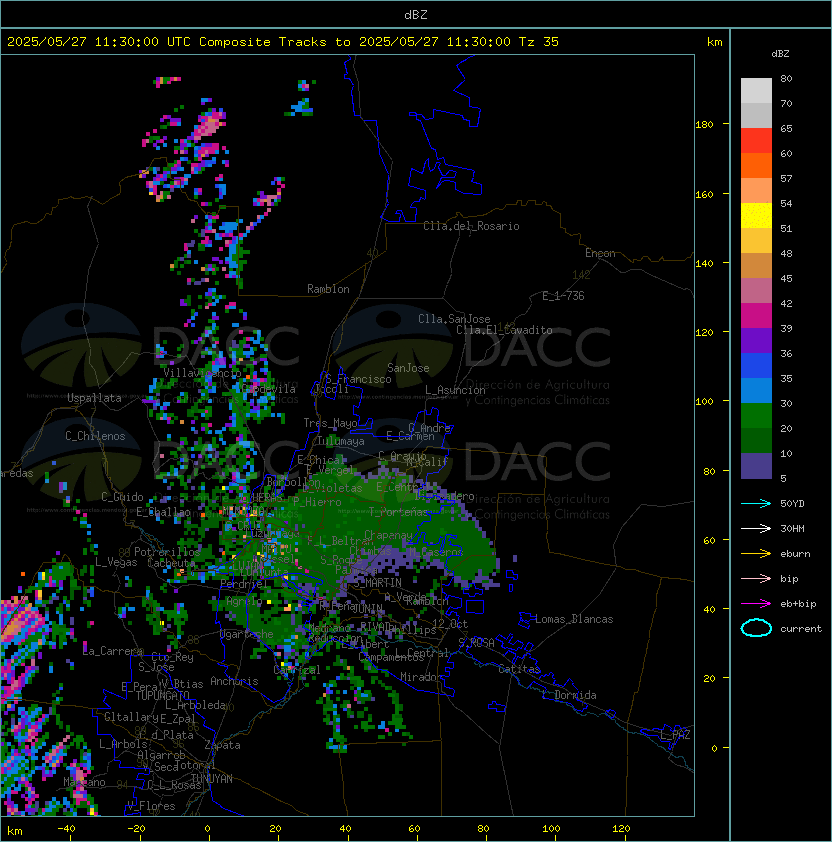Screen dimensions: 832x842
Task: Select the 'Villavicencio' map label
Action: [202, 373]
